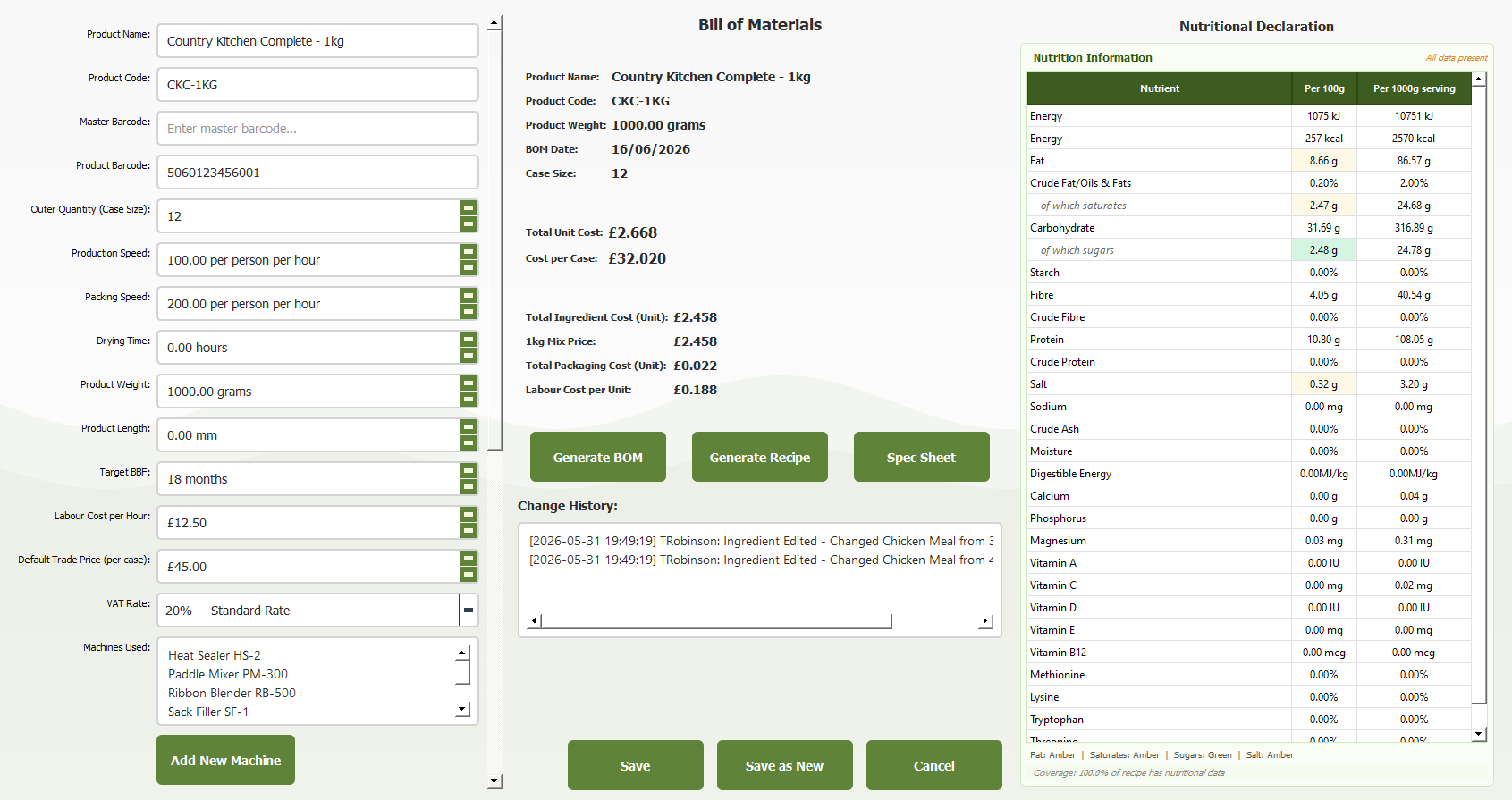
Task: Click the Cost per Case value £32.020
Action: 638,258
